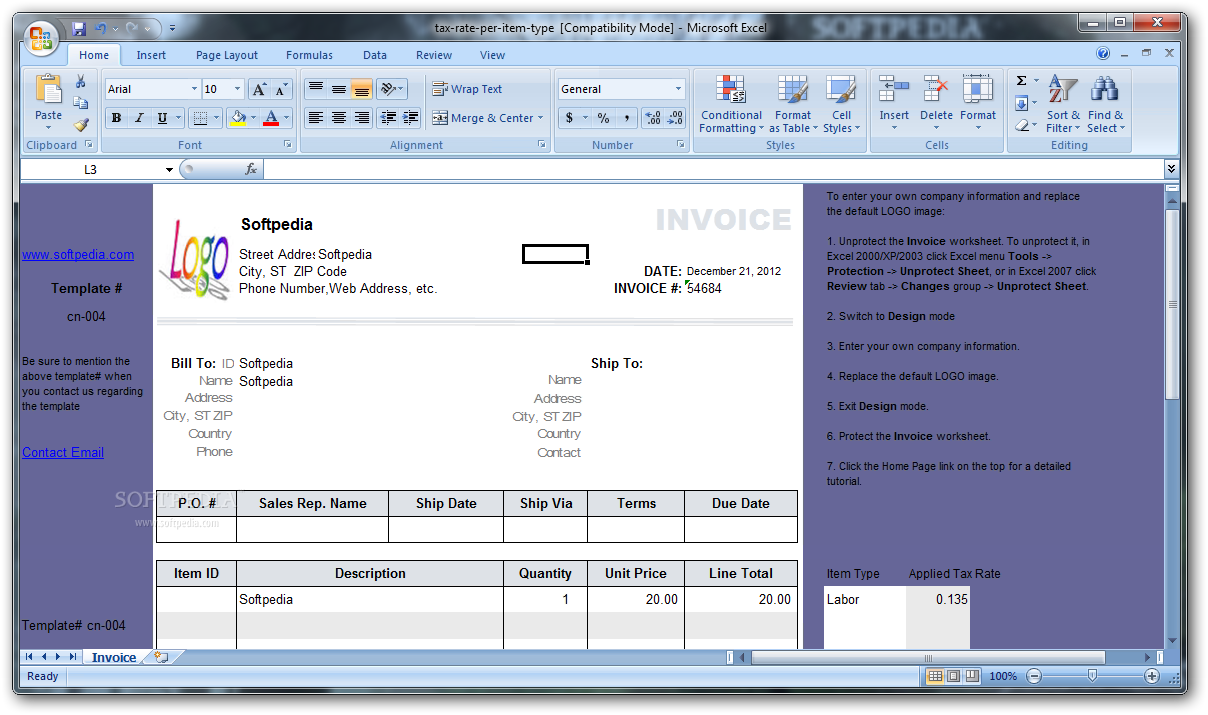Screen dimensions: 1208x715
Task: Insert function using fx button
Action: pyautogui.click(x=251, y=170)
